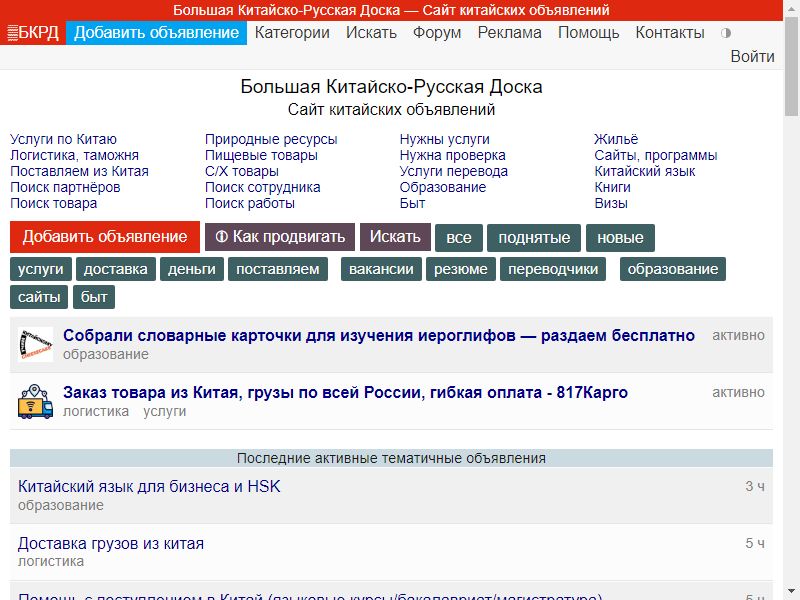
Task: Click услуги tag under 817Карго ad
Action: click(x=164, y=411)
